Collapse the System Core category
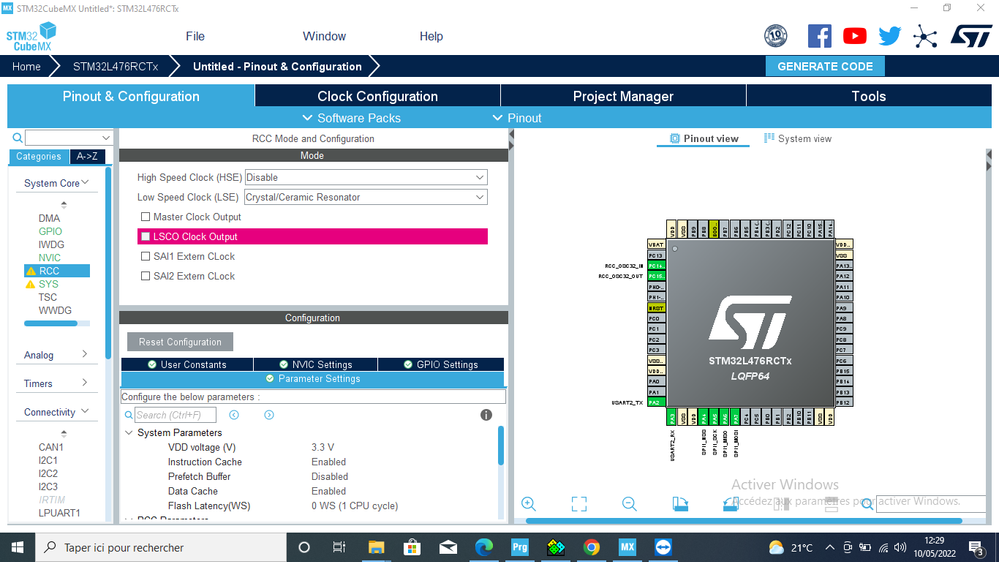999x562 pixels. point(56,183)
